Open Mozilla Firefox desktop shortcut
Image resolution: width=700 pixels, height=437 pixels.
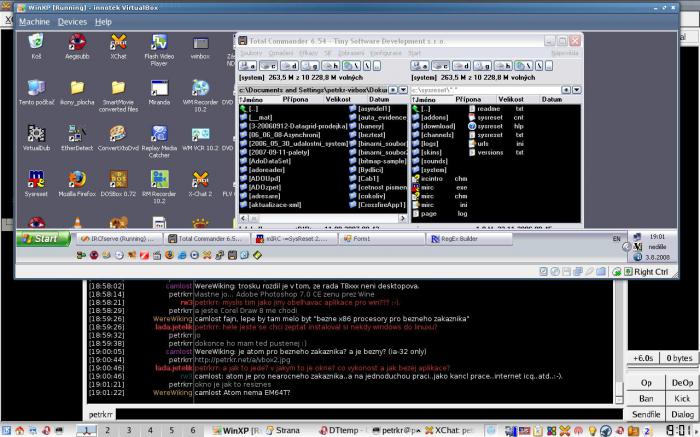[x=77, y=184]
